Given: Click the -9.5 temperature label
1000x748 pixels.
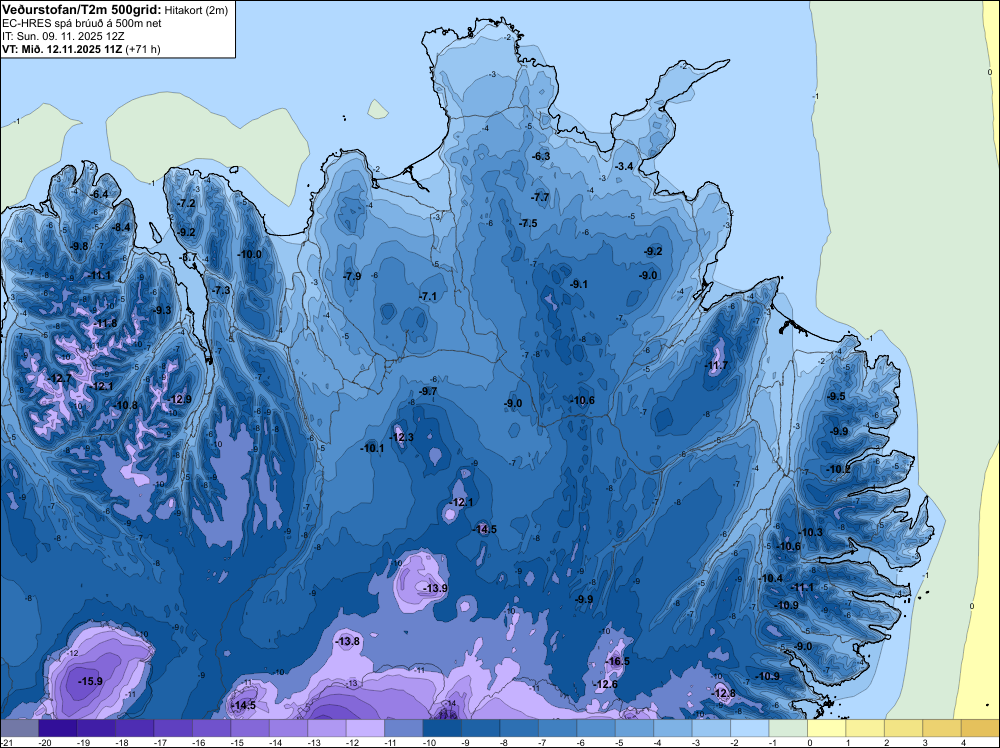Looking at the screenshot, I should point(836,396).
